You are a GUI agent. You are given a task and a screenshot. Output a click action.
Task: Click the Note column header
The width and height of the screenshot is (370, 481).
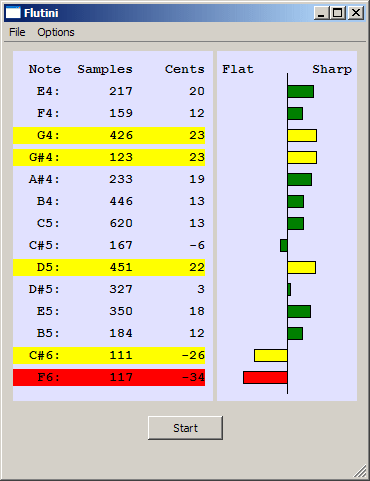(45, 69)
